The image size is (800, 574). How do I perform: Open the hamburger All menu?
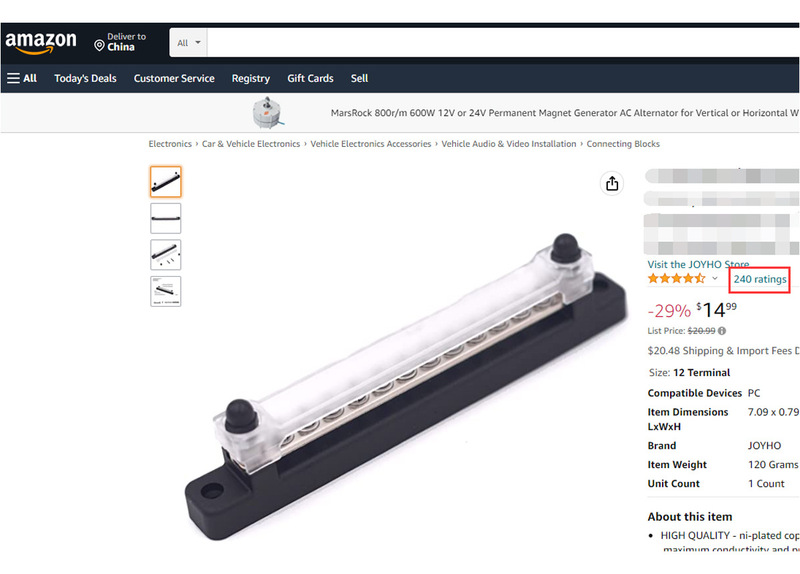point(22,78)
